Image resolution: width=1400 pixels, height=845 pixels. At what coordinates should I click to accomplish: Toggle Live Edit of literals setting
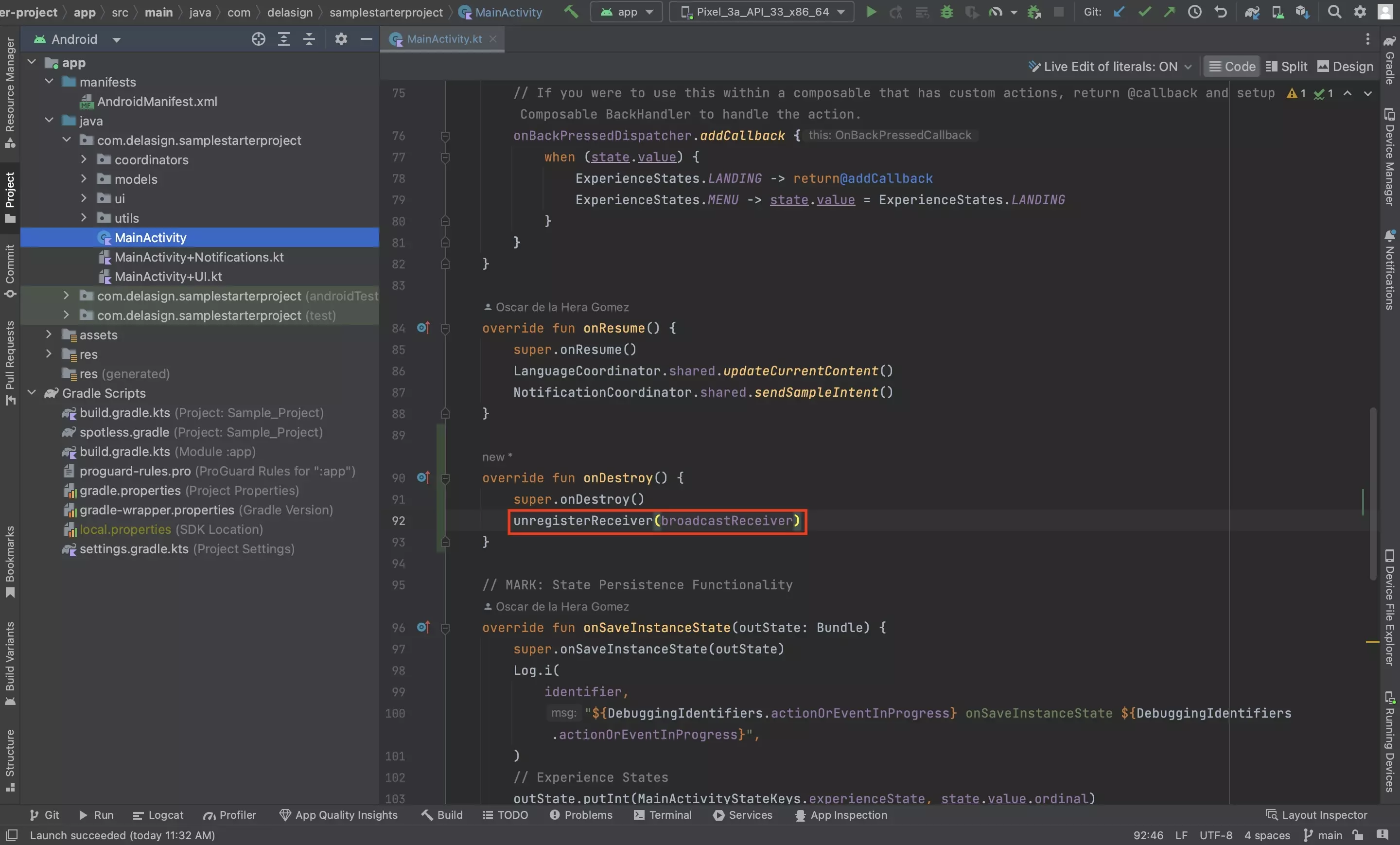coord(1109,67)
